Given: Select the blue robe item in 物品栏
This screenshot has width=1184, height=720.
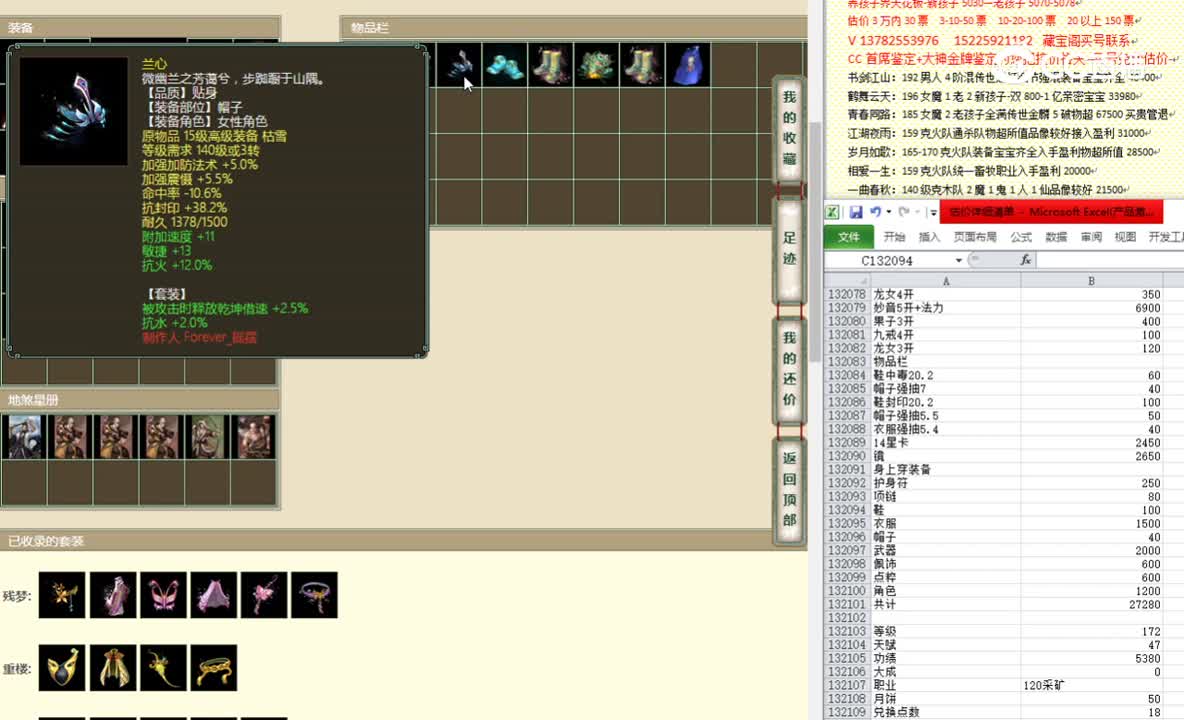Looking at the screenshot, I should [688, 65].
